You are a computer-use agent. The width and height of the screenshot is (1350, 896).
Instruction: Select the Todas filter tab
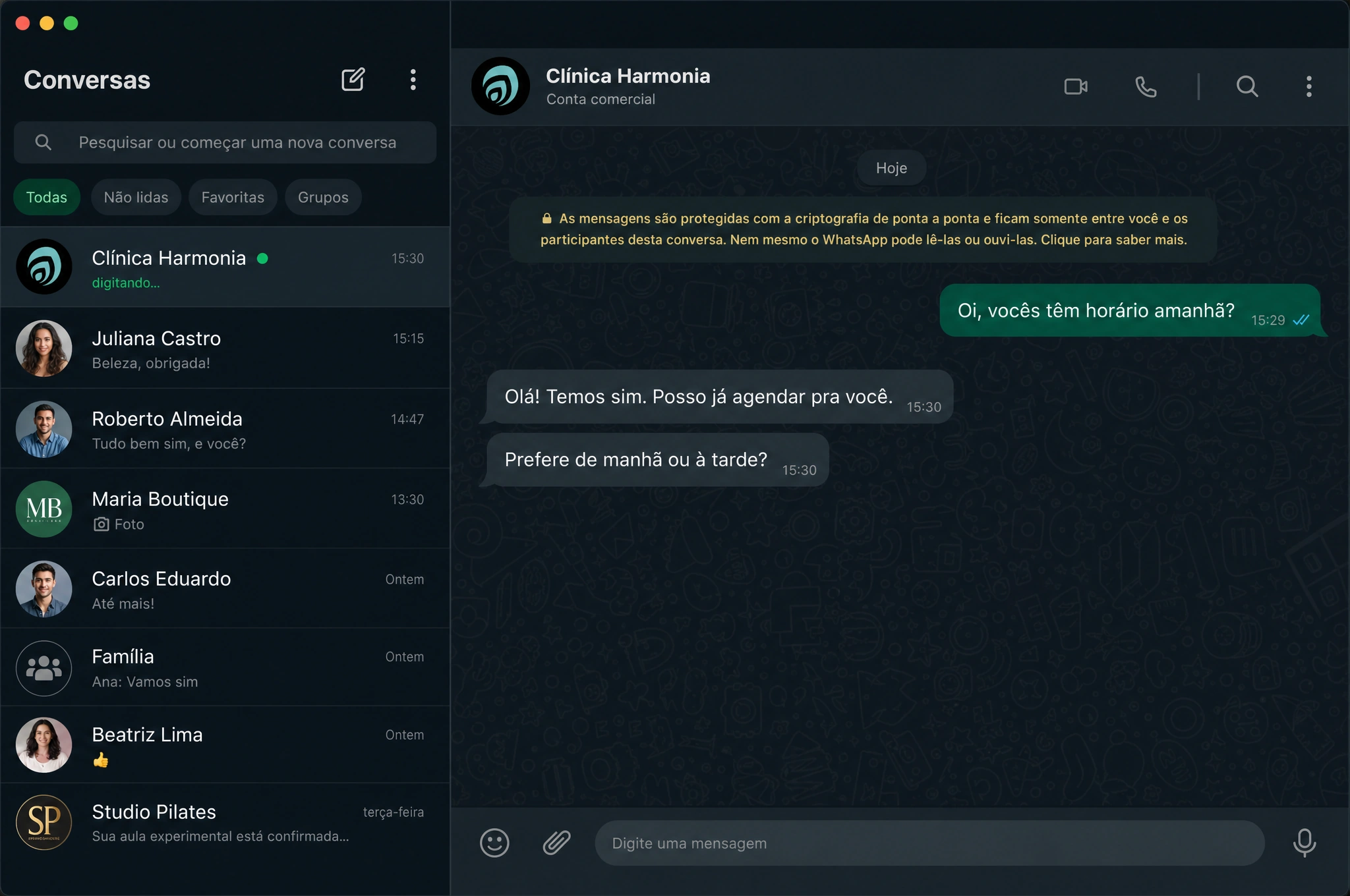click(47, 197)
